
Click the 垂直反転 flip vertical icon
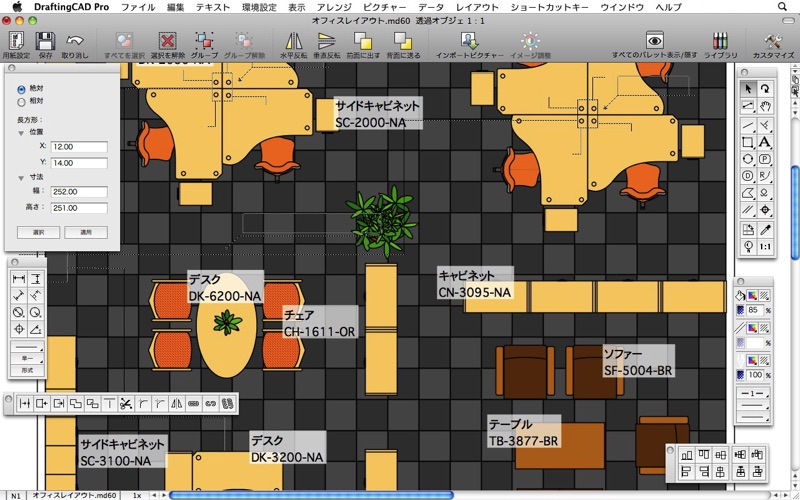pos(325,41)
